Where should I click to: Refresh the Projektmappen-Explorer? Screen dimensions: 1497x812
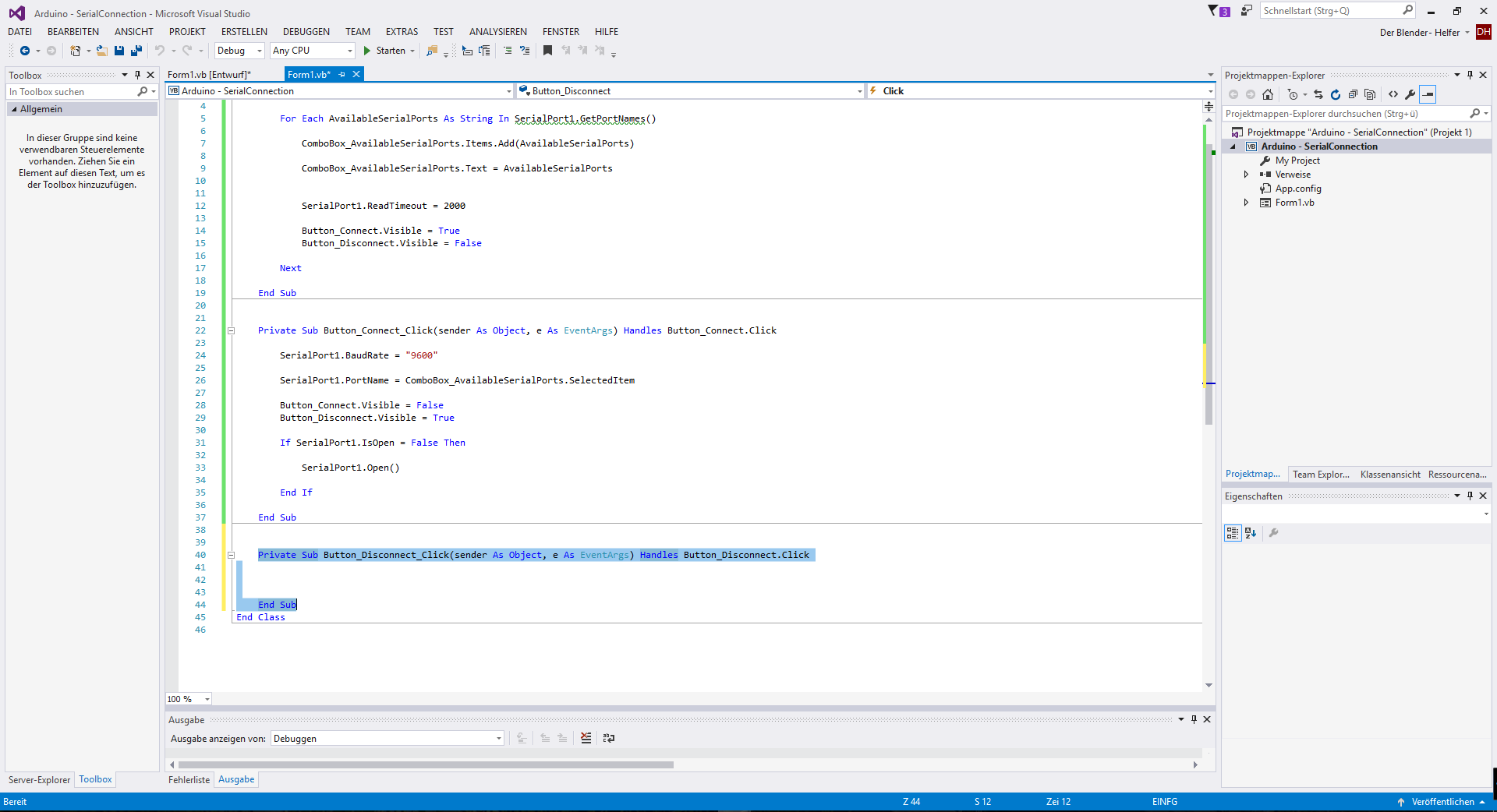point(1336,94)
